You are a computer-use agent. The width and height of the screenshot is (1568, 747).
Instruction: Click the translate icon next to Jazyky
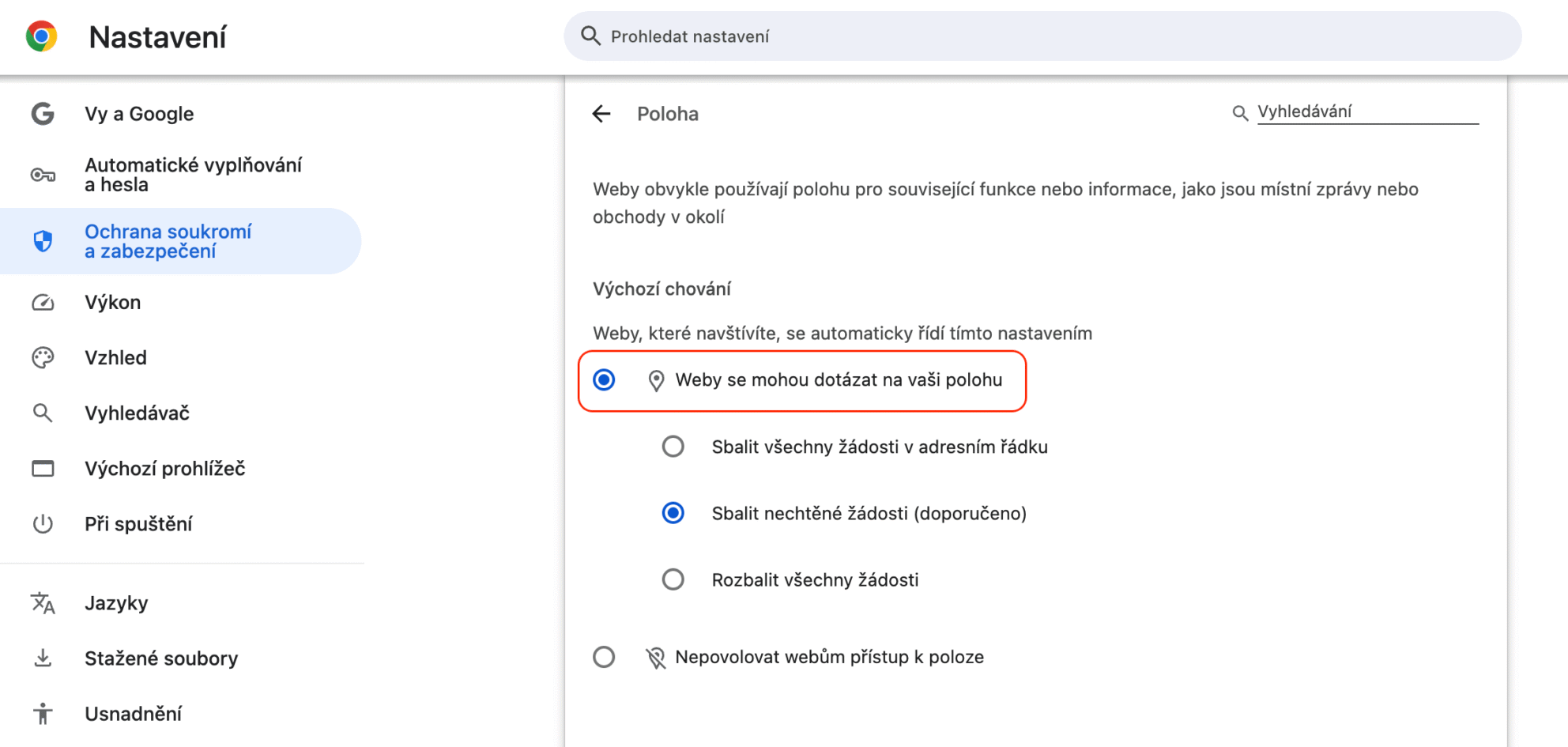click(43, 603)
